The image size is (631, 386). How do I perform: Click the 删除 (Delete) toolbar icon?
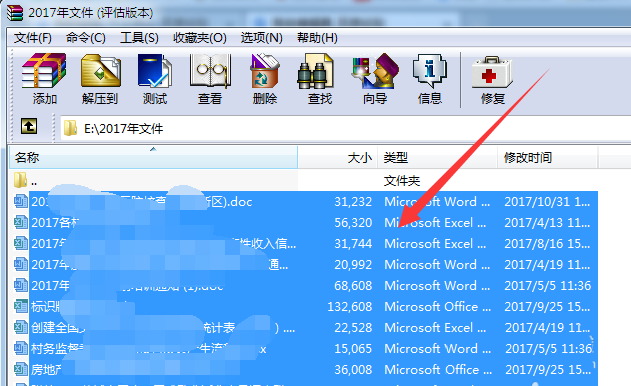pos(264,71)
